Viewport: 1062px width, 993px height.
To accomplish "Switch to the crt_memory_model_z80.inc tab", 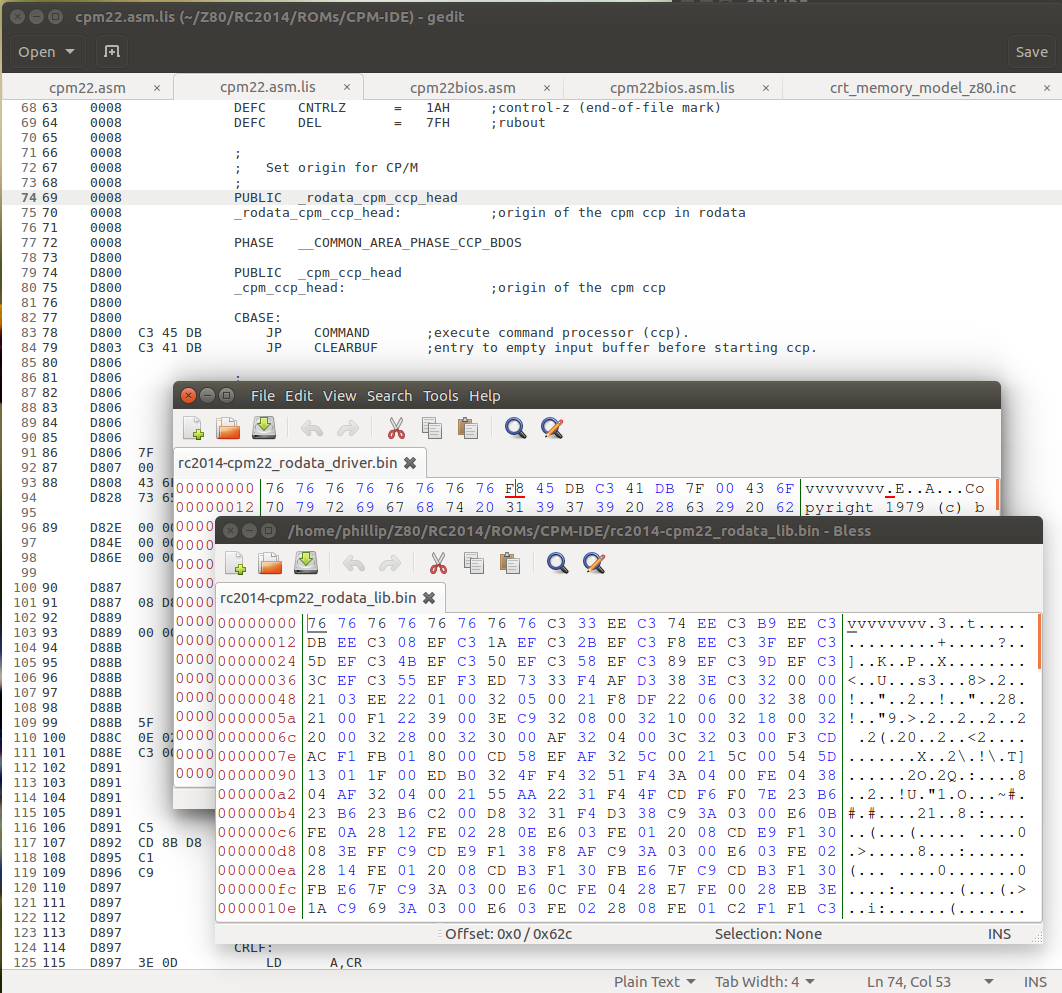I will point(922,88).
